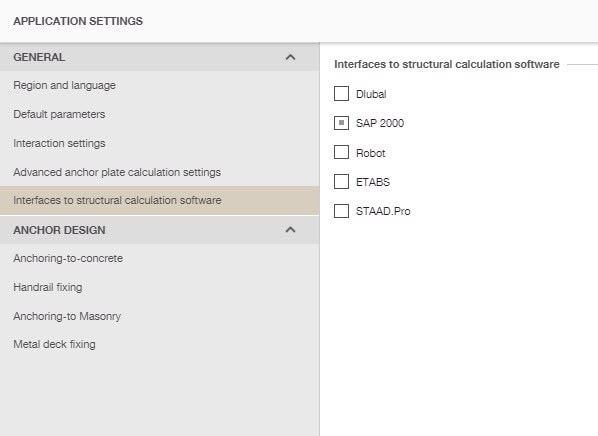Screen dimensions: 598x436
Task: Collapse the ANCHOR DESIGN section chevron
Action: 290,230
